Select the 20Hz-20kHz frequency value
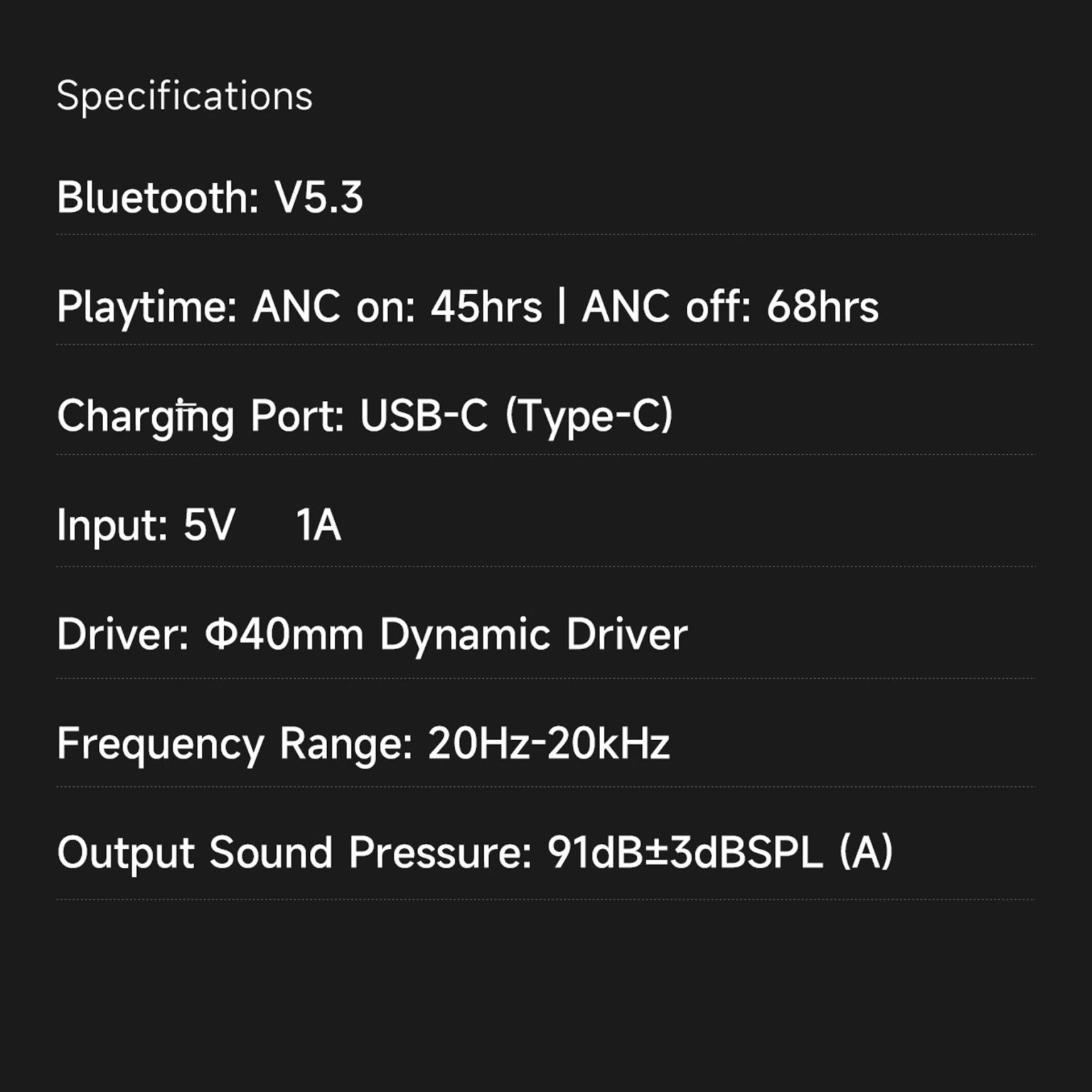1092x1092 pixels. pyautogui.click(x=549, y=744)
